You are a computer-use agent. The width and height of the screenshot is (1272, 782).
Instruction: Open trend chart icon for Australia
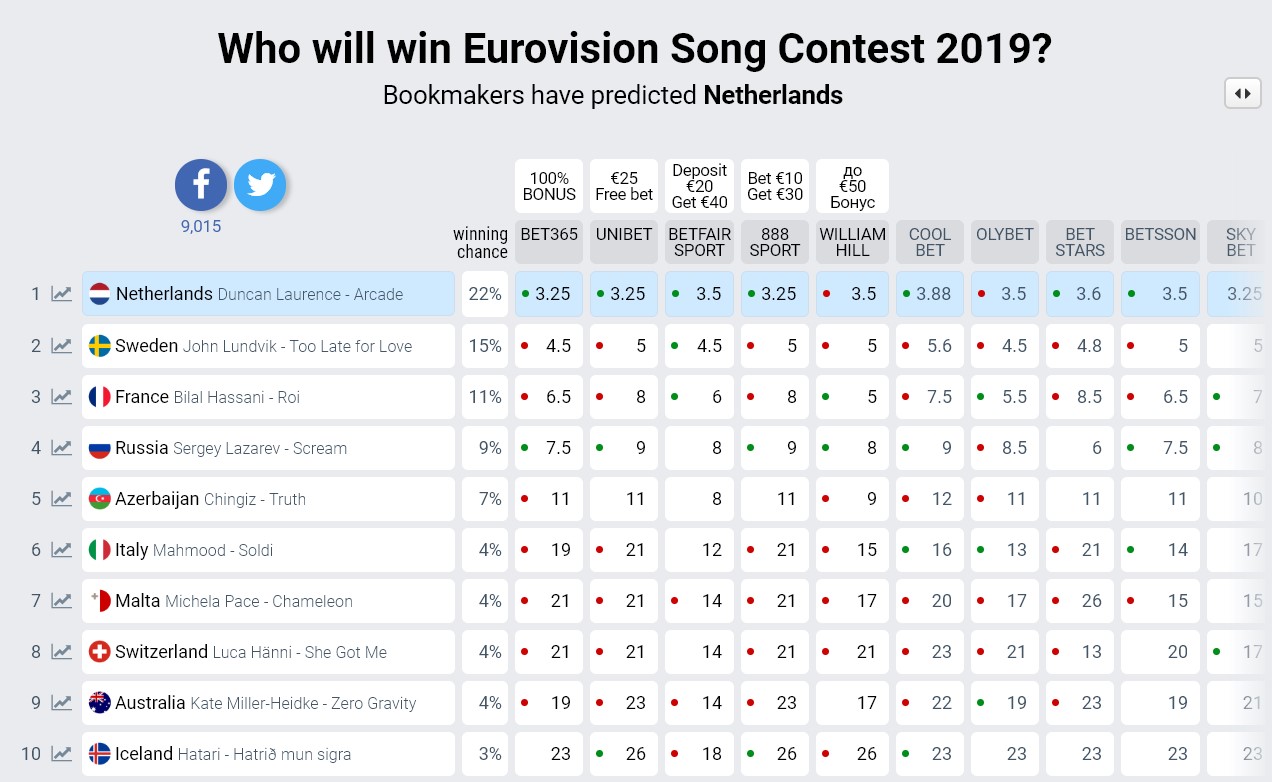62,703
